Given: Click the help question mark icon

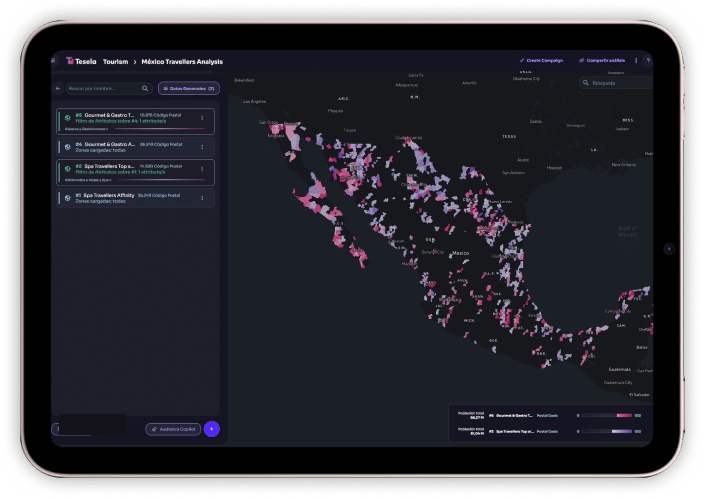Looking at the screenshot, I should [648, 61].
